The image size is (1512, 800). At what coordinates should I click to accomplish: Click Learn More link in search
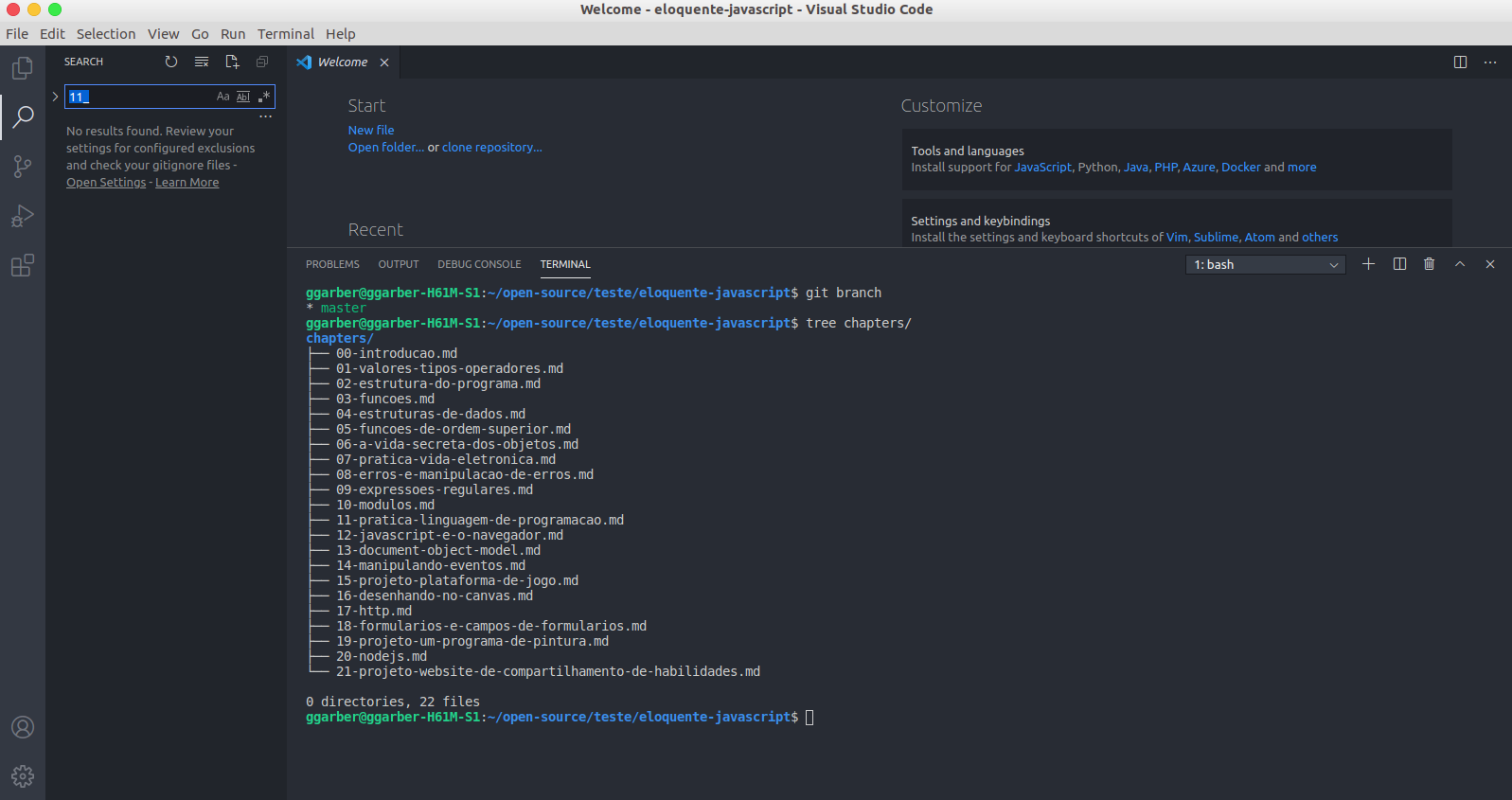tap(187, 183)
